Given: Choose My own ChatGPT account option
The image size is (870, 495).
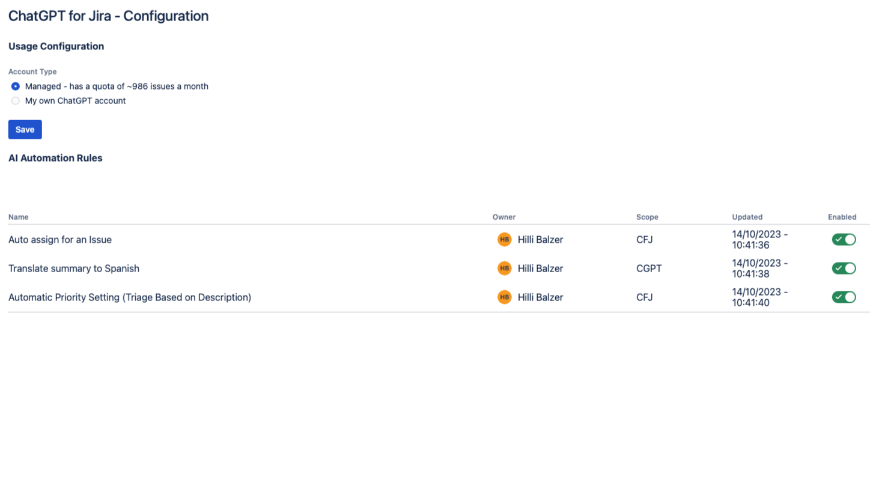Looking at the screenshot, I should point(15,101).
